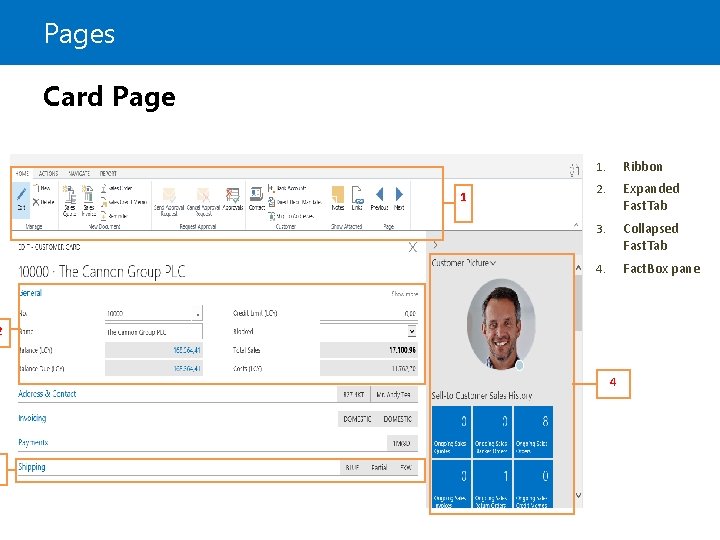Click the Costs (LCY) value field

(369, 368)
